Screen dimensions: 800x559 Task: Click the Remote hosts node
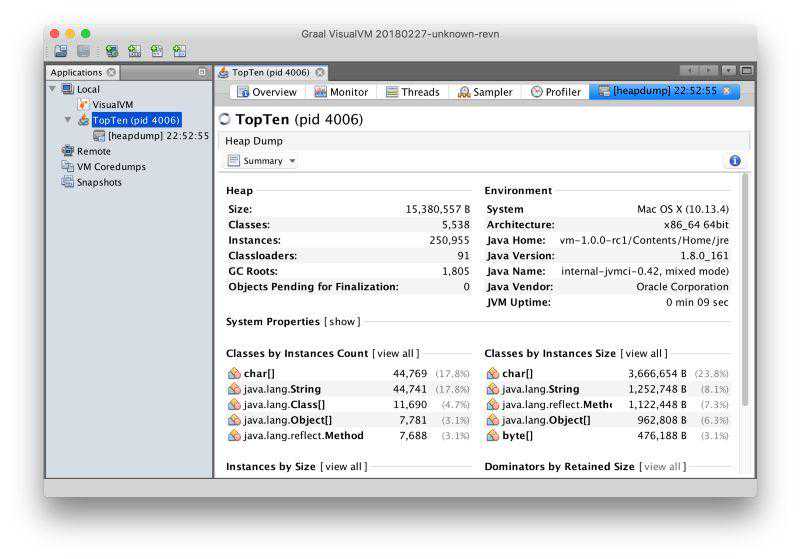[93, 151]
